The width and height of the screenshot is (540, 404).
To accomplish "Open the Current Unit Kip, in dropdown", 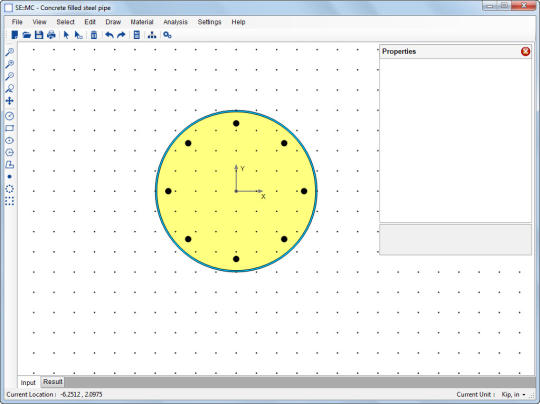I will point(513,394).
